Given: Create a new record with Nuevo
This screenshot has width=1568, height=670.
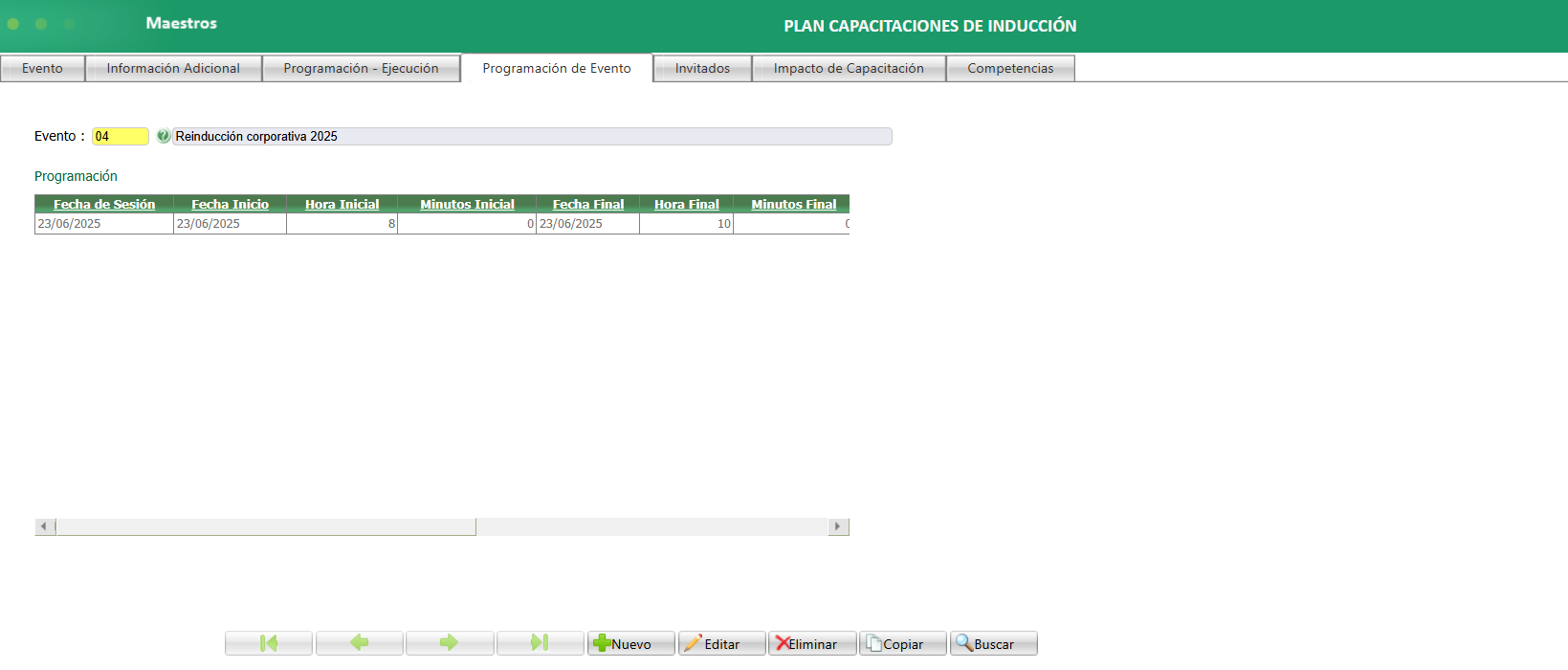Looking at the screenshot, I should [x=631, y=643].
